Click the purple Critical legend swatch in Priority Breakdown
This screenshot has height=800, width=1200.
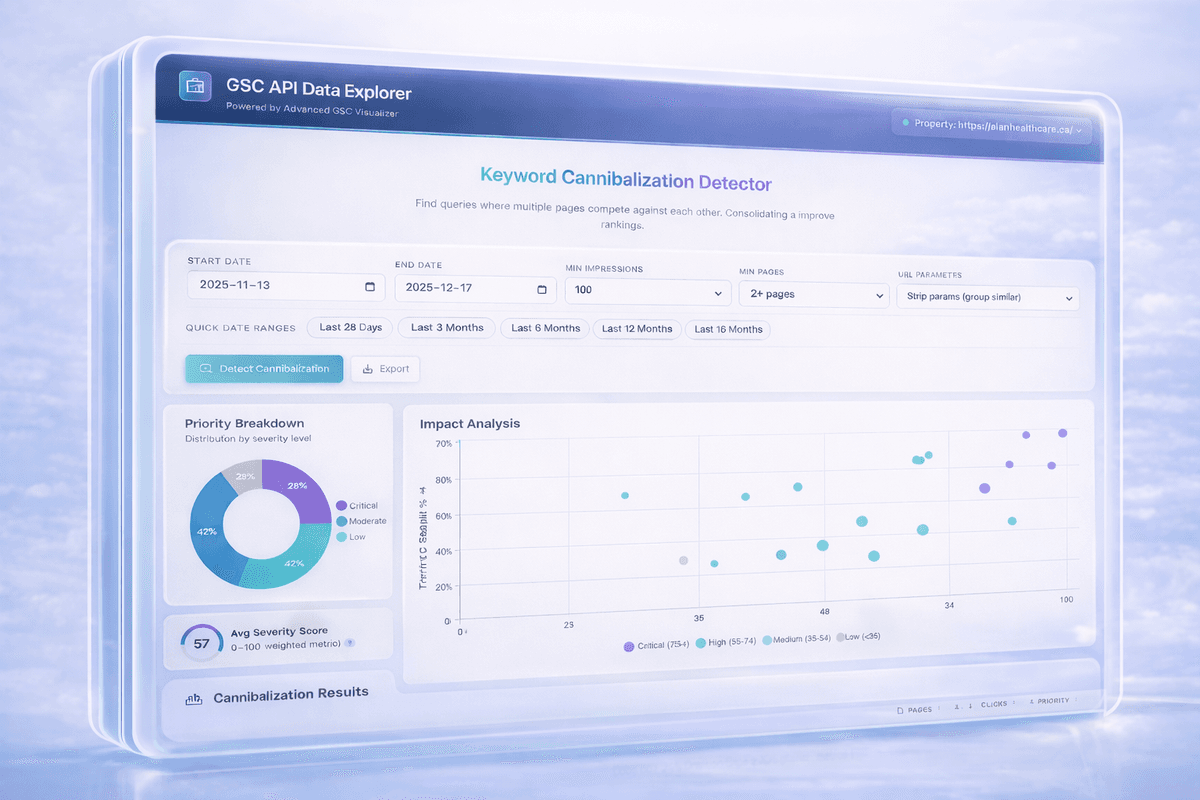point(341,506)
